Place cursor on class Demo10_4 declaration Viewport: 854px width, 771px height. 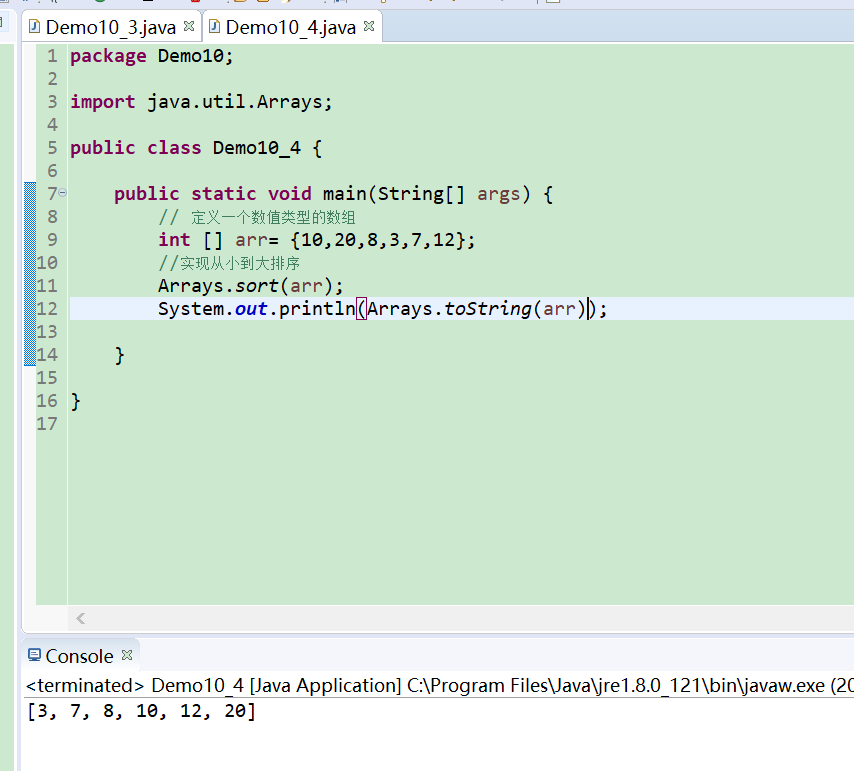coord(196,148)
